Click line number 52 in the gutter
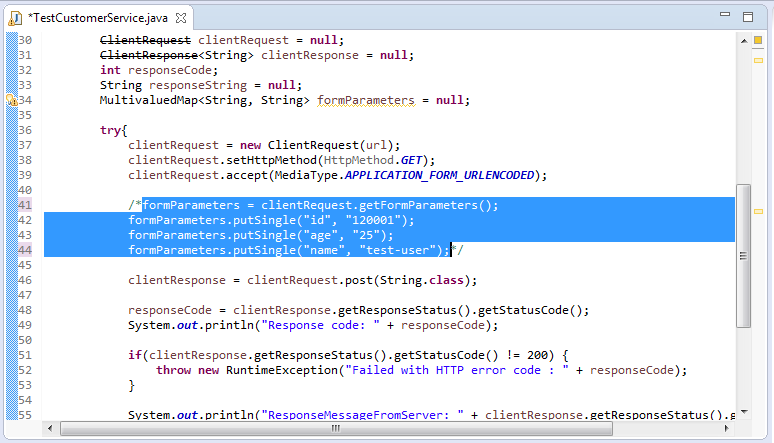This screenshot has height=443, width=774. pos(25,370)
